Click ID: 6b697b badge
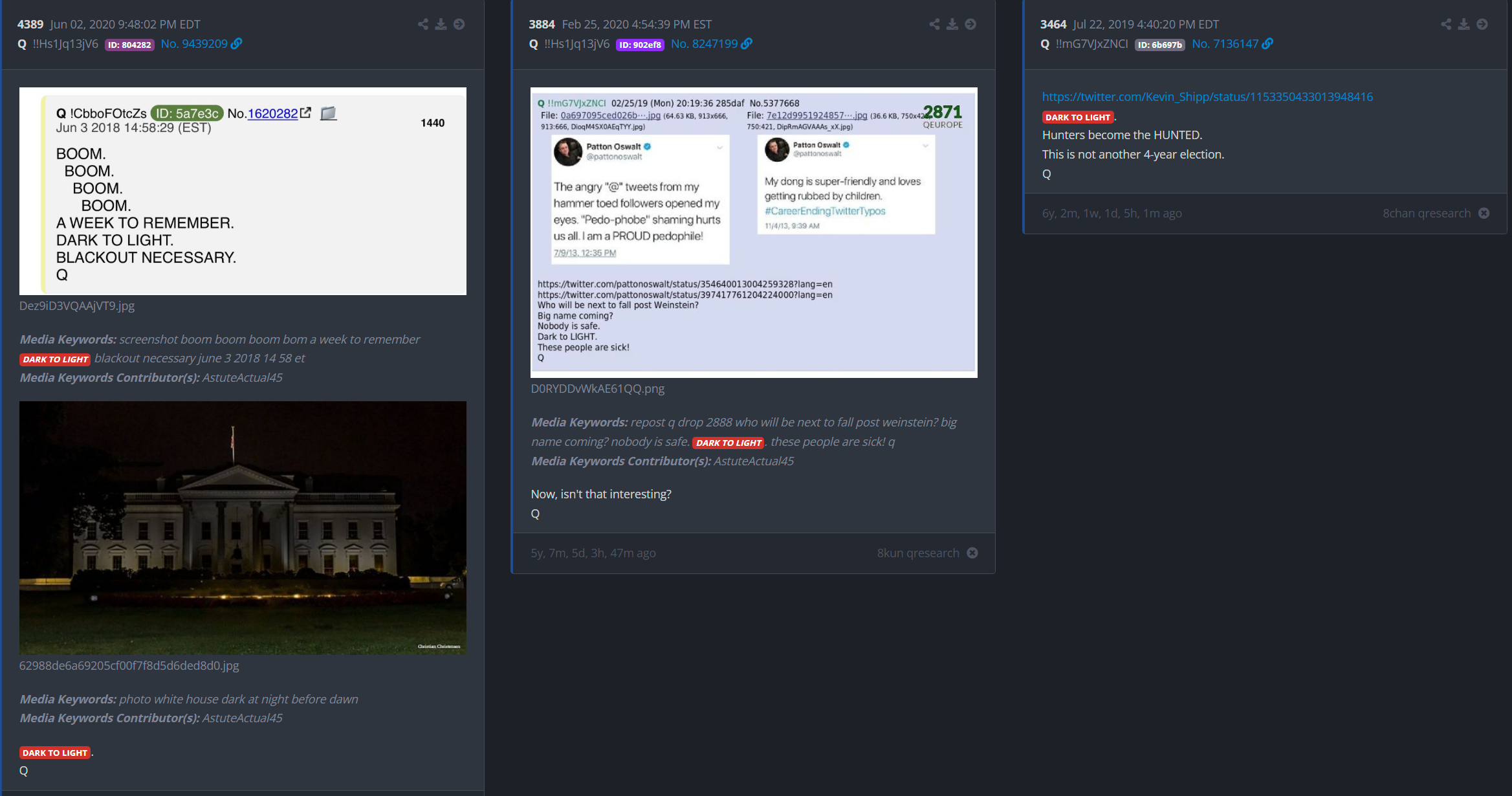 pos(1159,45)
